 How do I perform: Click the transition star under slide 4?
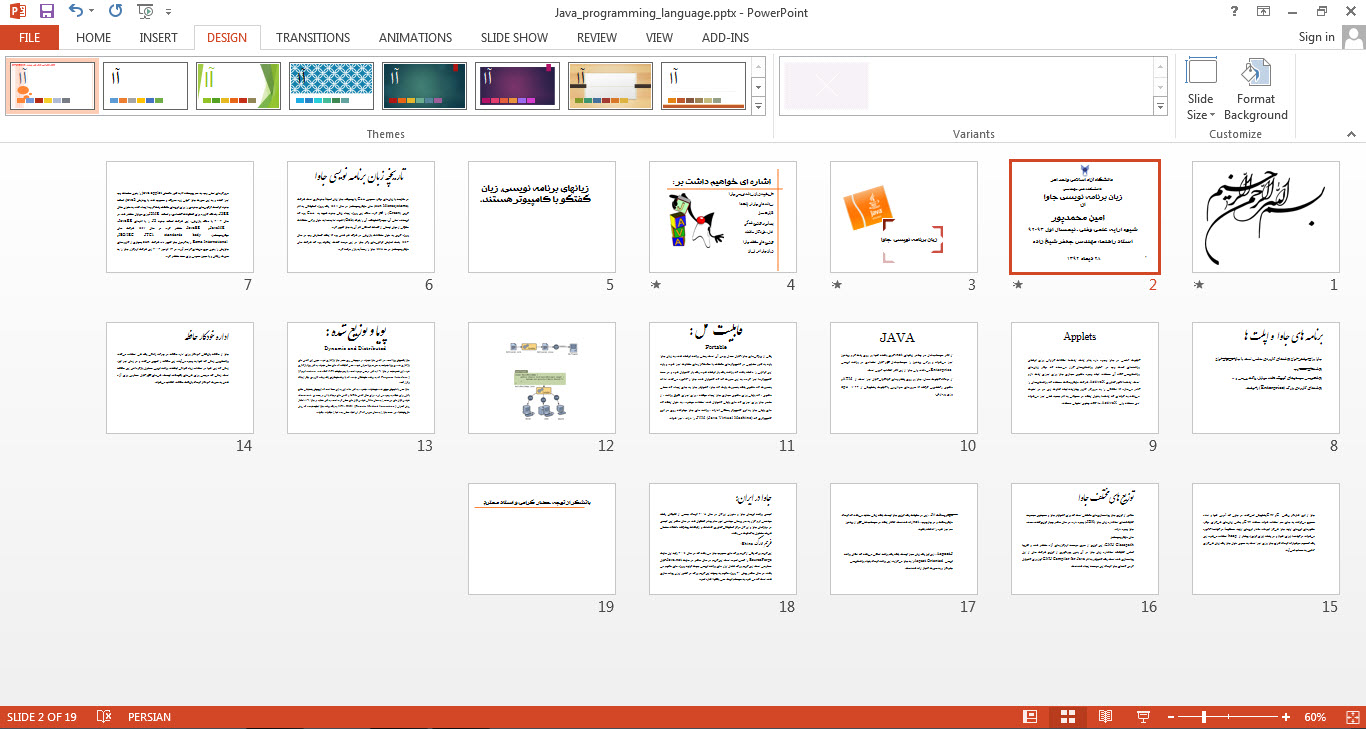coord(656,286)
